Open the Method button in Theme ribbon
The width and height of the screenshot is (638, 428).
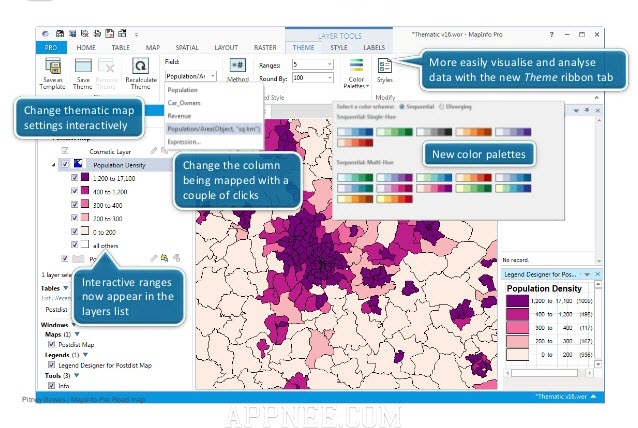pos(238,70)
